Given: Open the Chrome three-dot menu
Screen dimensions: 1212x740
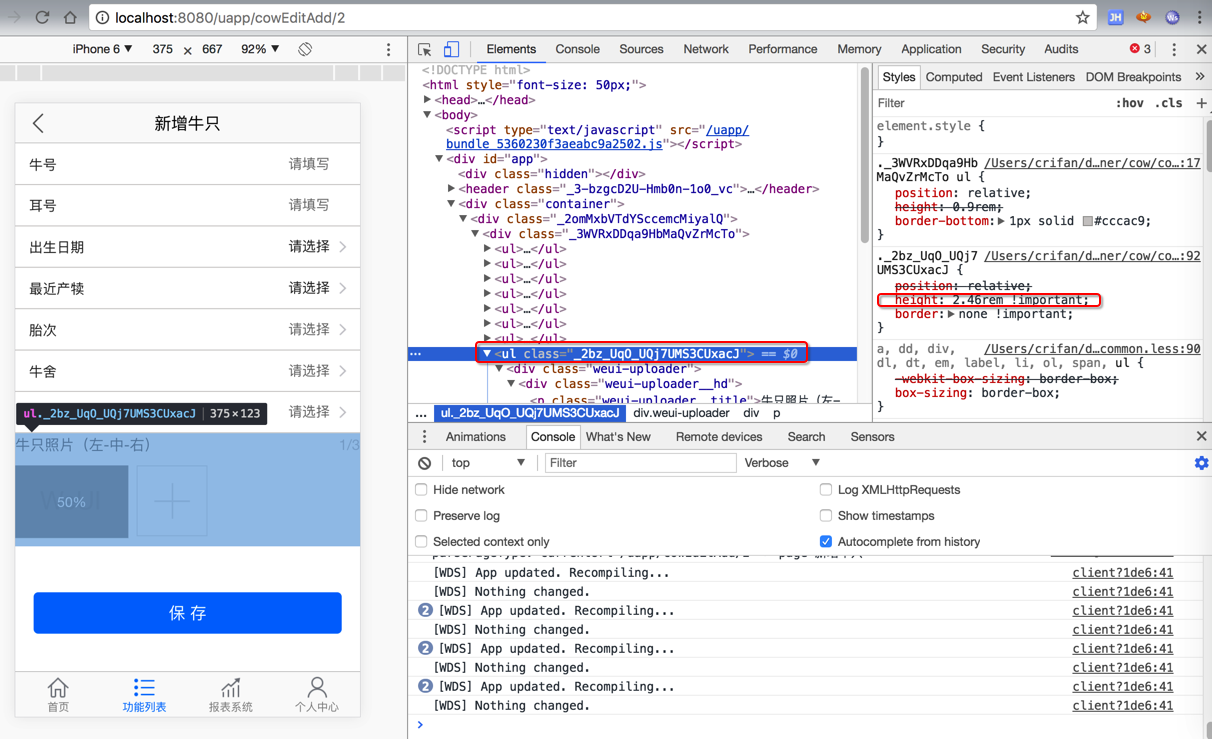Looking at the screenshot, I should pos(1199,17).
